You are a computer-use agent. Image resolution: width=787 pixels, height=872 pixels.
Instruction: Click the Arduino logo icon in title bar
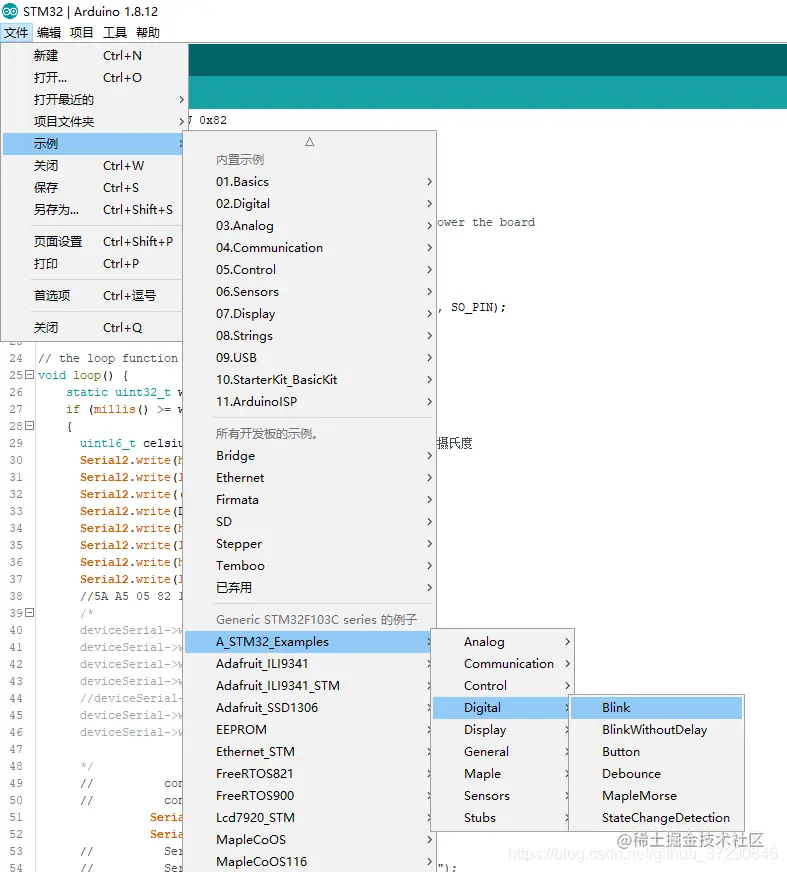click(10, 11)
